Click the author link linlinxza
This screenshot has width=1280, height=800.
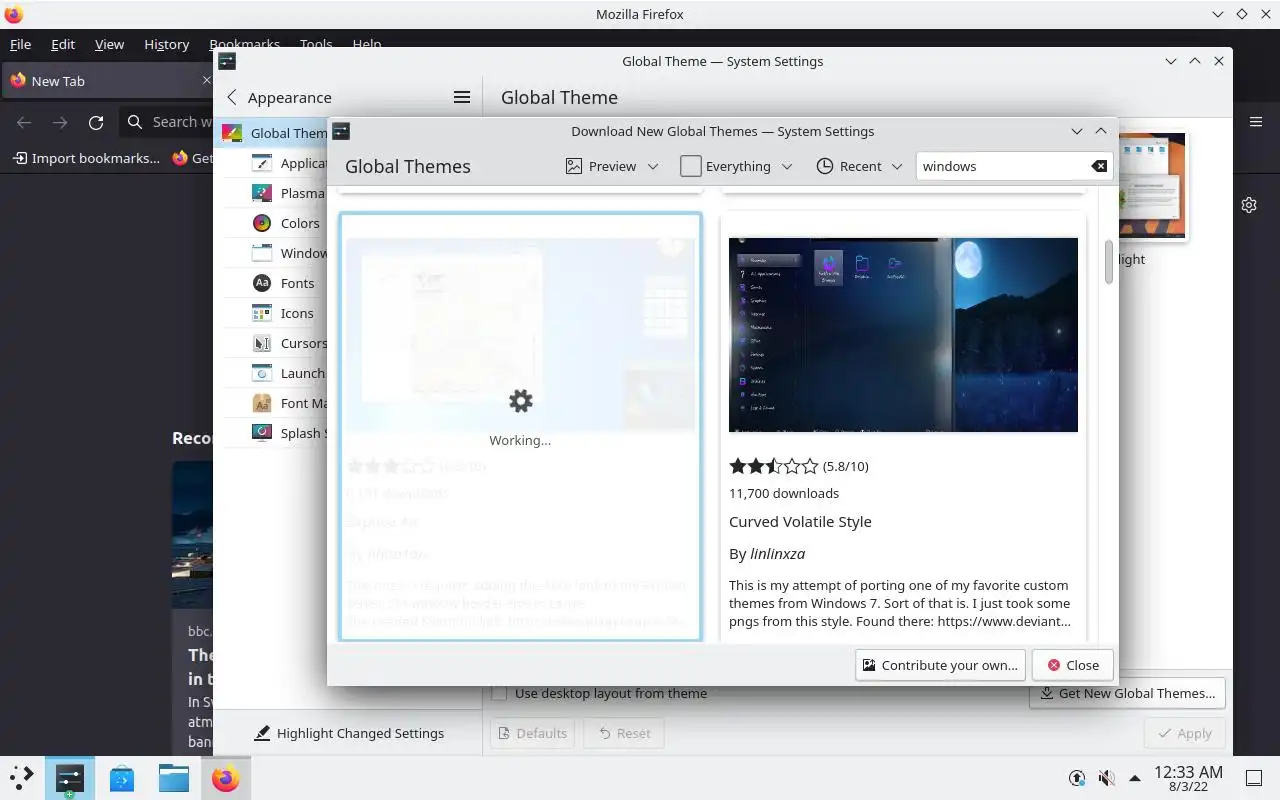(x=777, y=553)
